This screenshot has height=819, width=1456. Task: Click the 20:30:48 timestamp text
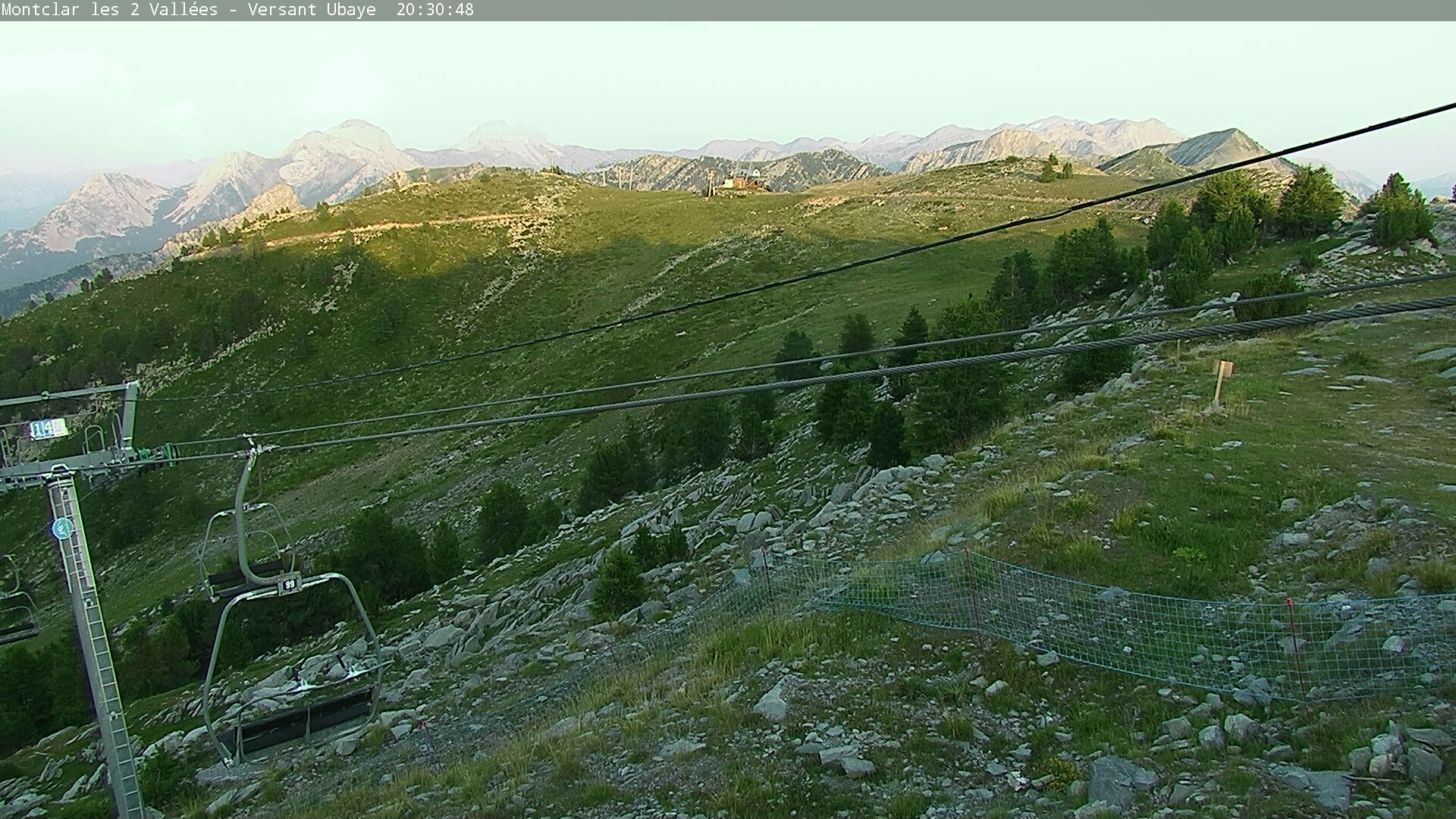pos(435,10)
